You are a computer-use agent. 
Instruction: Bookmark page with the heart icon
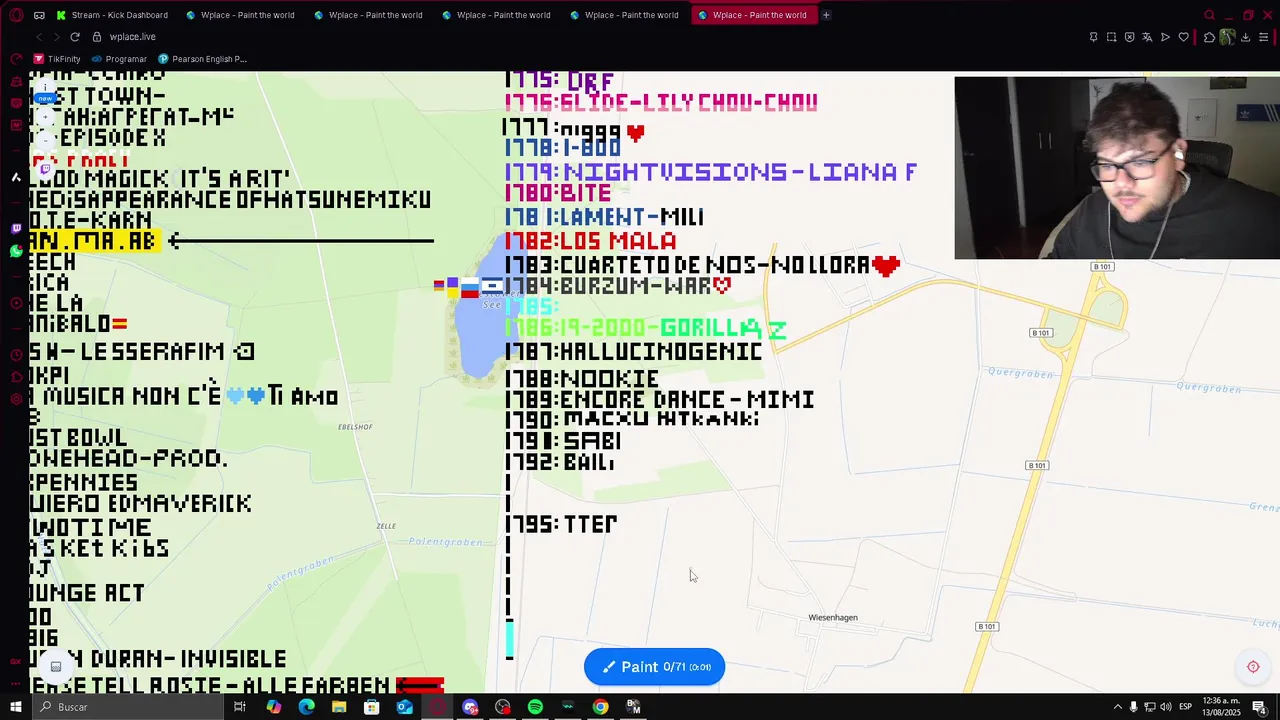click(1183, 37)
